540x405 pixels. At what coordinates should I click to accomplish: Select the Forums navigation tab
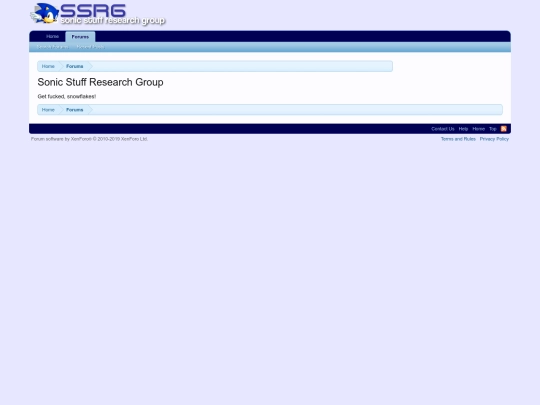point(80,37)
